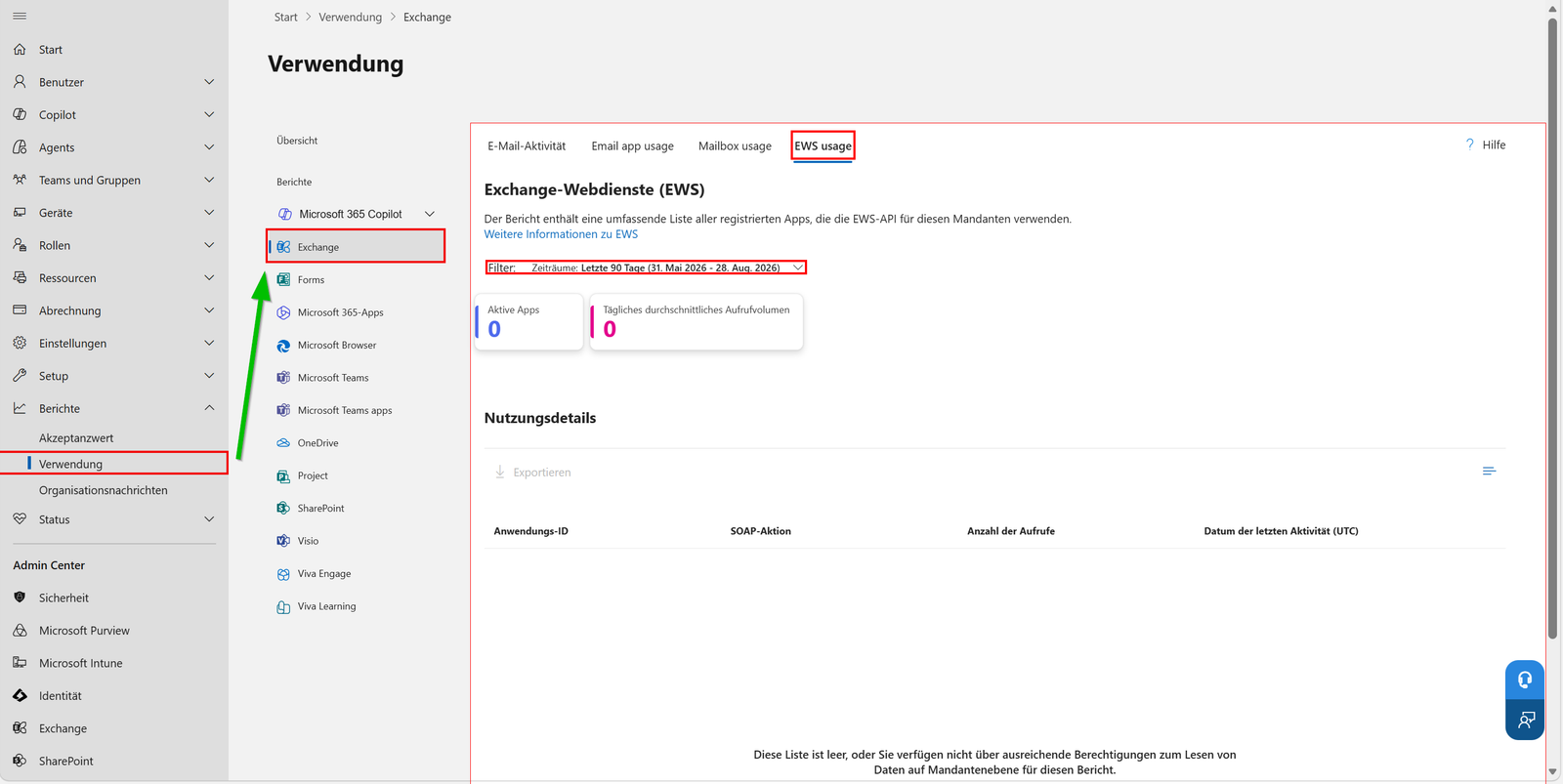
Task: Sort by SOAP-Aktion column header
Action: 761,531
